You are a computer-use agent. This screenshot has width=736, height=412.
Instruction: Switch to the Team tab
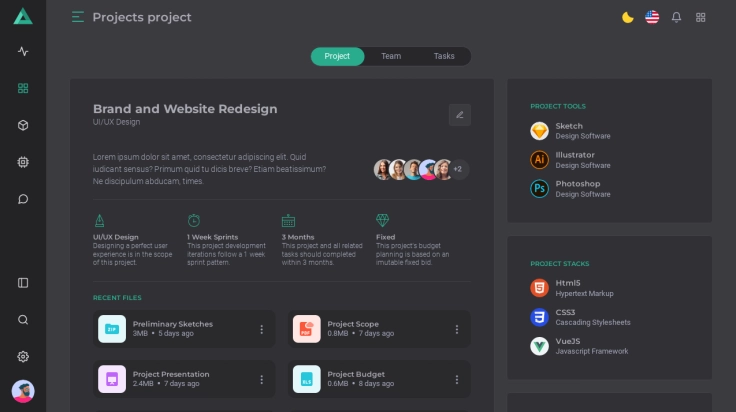[391, 56]
